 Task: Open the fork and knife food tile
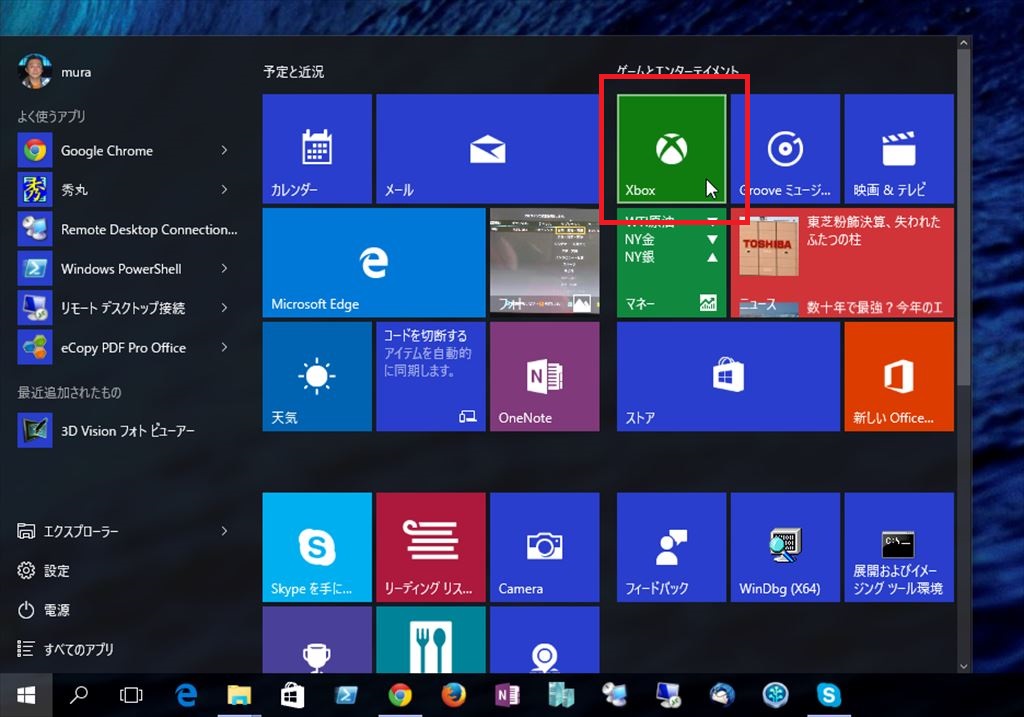[x=430, y=640]
